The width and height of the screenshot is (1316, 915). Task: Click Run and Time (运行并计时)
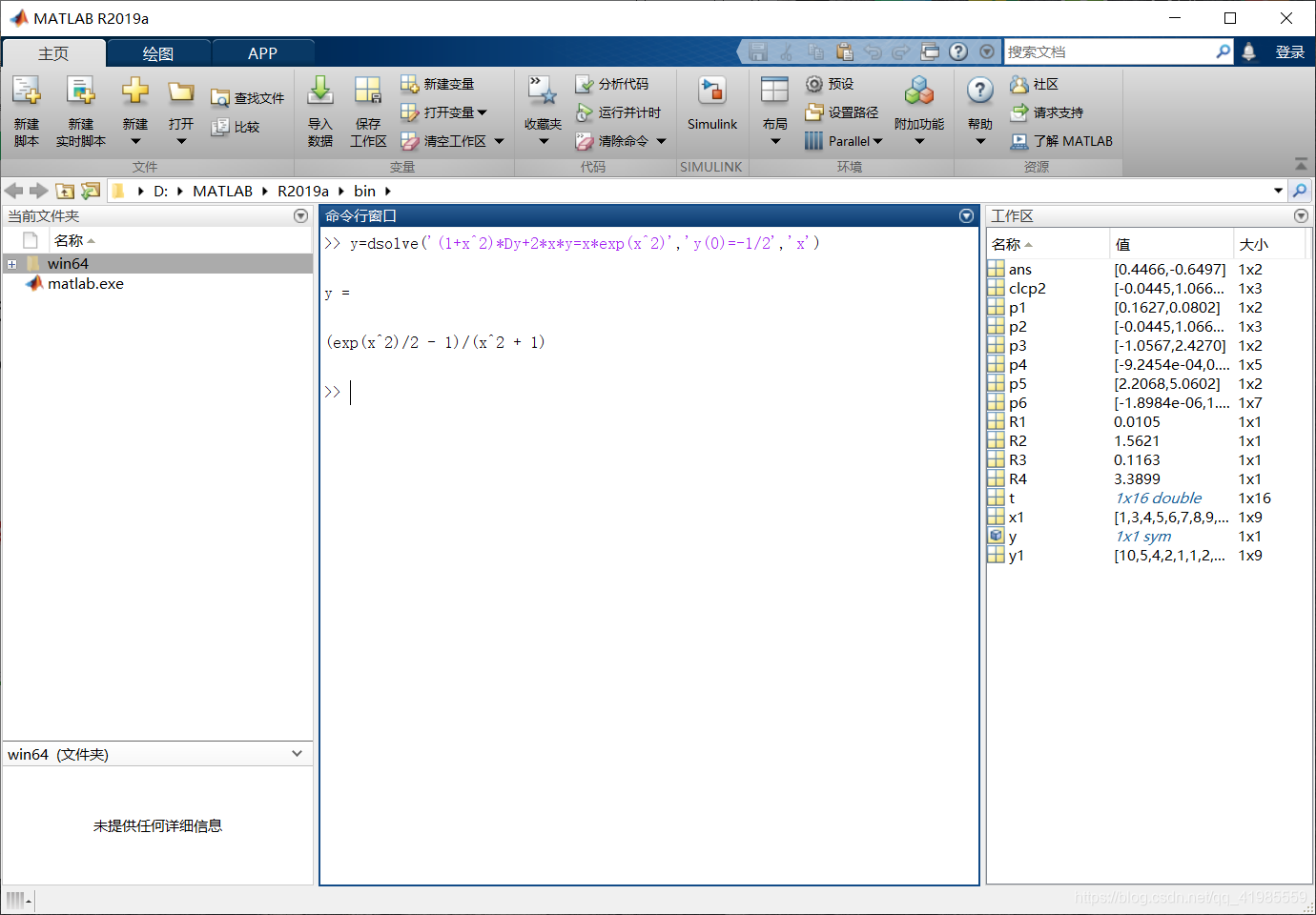tap(618, 112)
